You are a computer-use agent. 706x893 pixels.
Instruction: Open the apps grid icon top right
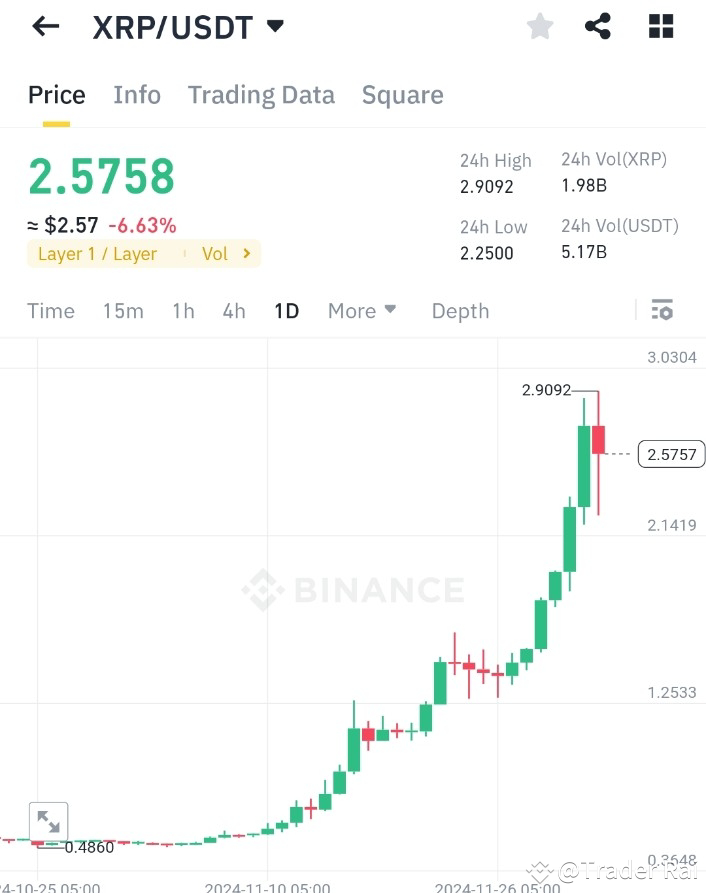[660, 26]
